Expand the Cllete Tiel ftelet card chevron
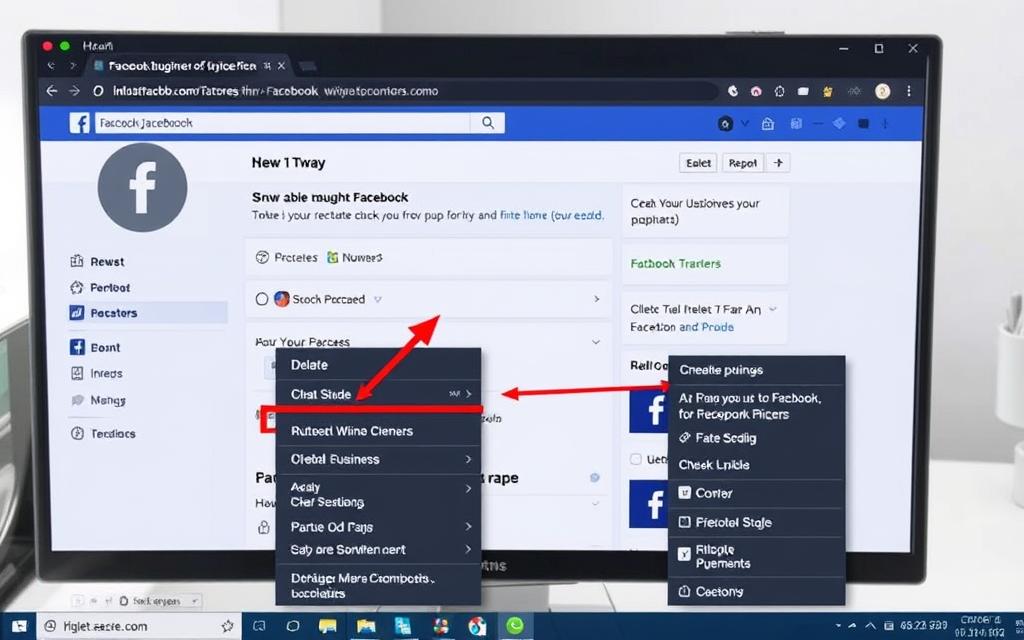The width and height of the screenshot is (1024, 640). tap(773, 309)
